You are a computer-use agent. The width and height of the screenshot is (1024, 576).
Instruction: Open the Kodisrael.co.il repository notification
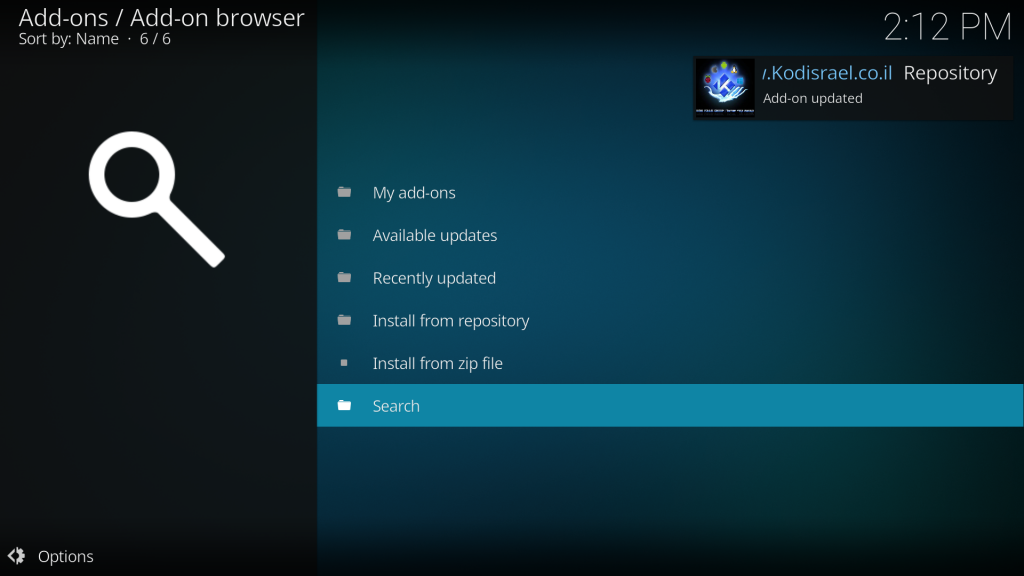852,87
